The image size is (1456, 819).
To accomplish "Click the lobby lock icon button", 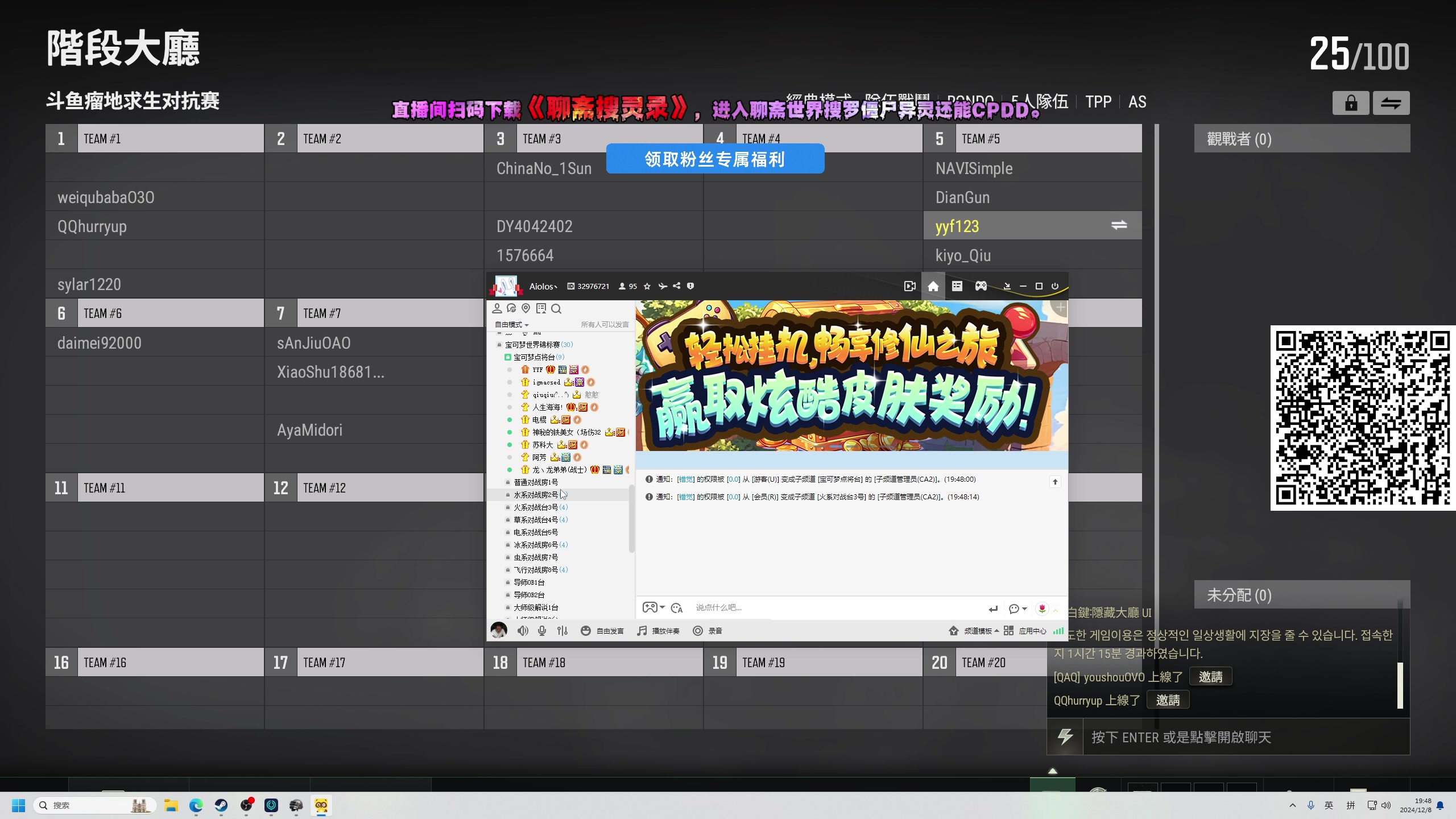I will [x=1351, y=103].
